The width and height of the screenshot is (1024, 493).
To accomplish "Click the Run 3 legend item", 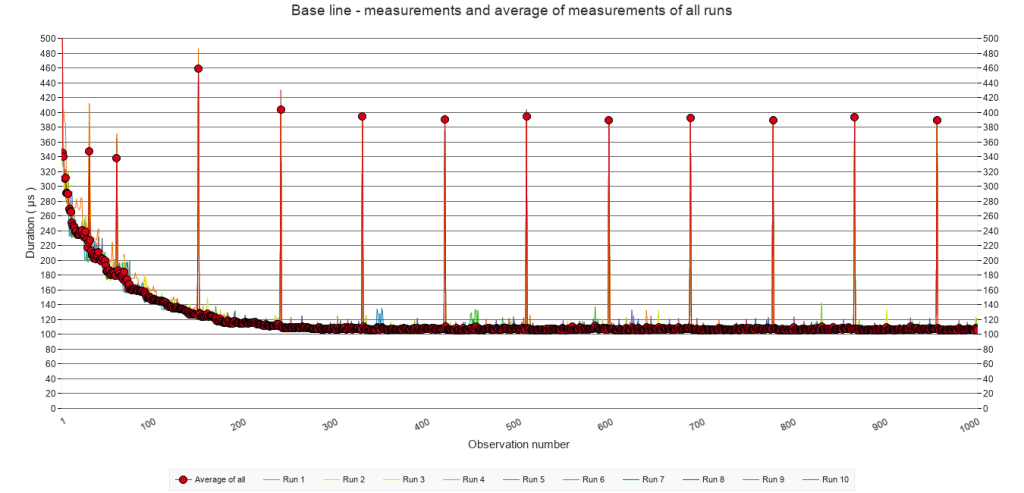I will [x=413, y=480].
